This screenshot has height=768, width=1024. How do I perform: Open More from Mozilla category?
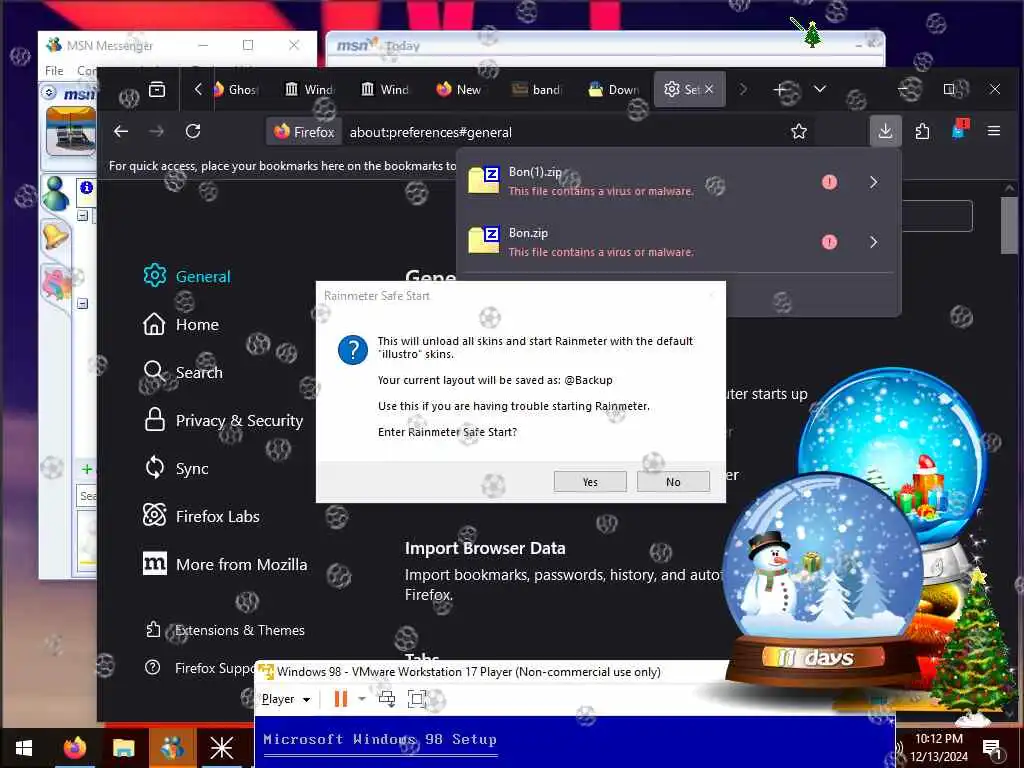point(225,564)
